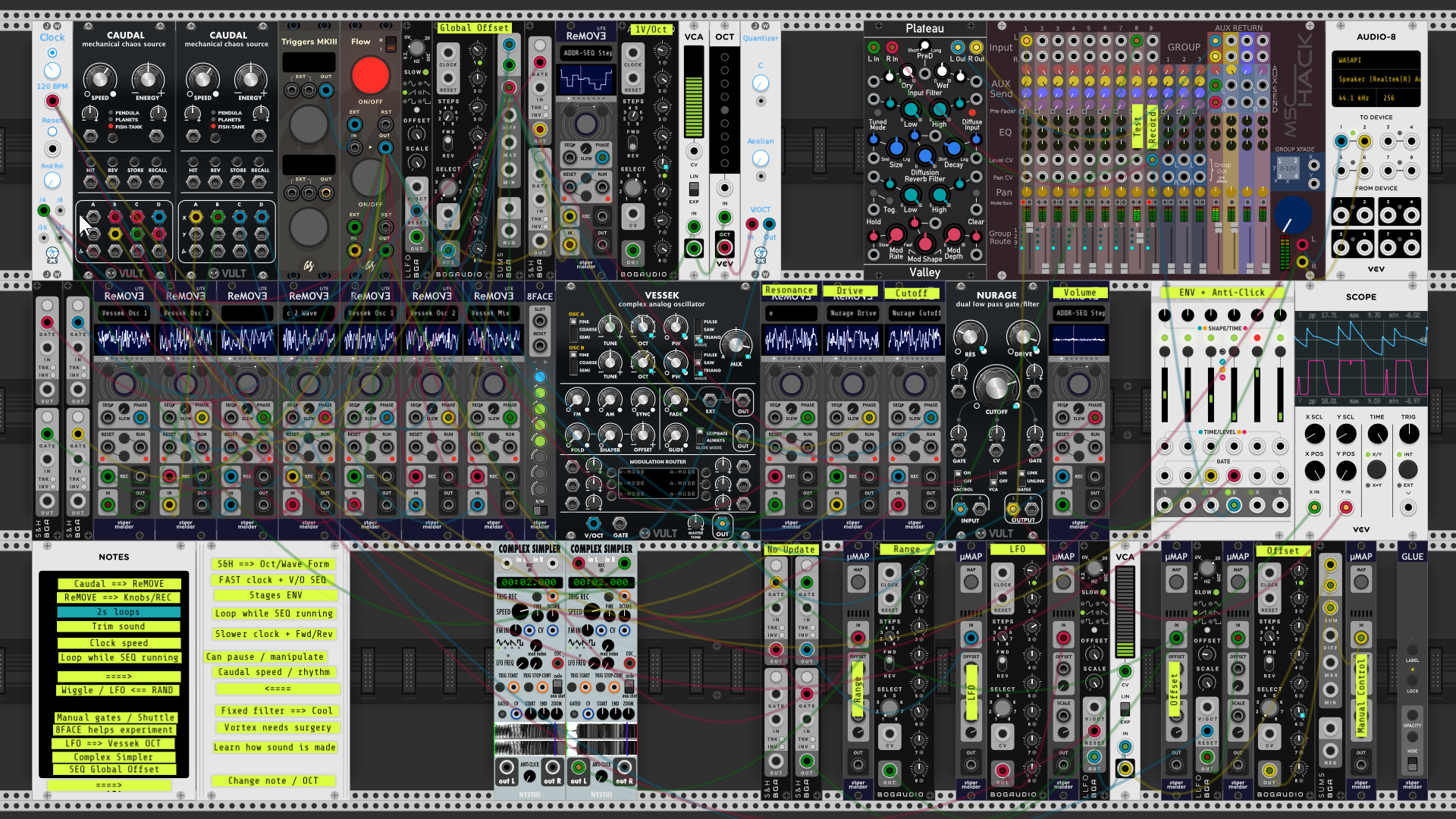Click the large blue main level knob on mixer
Viewport: 1456px width, 819px height.
[x=1292, y=215]
